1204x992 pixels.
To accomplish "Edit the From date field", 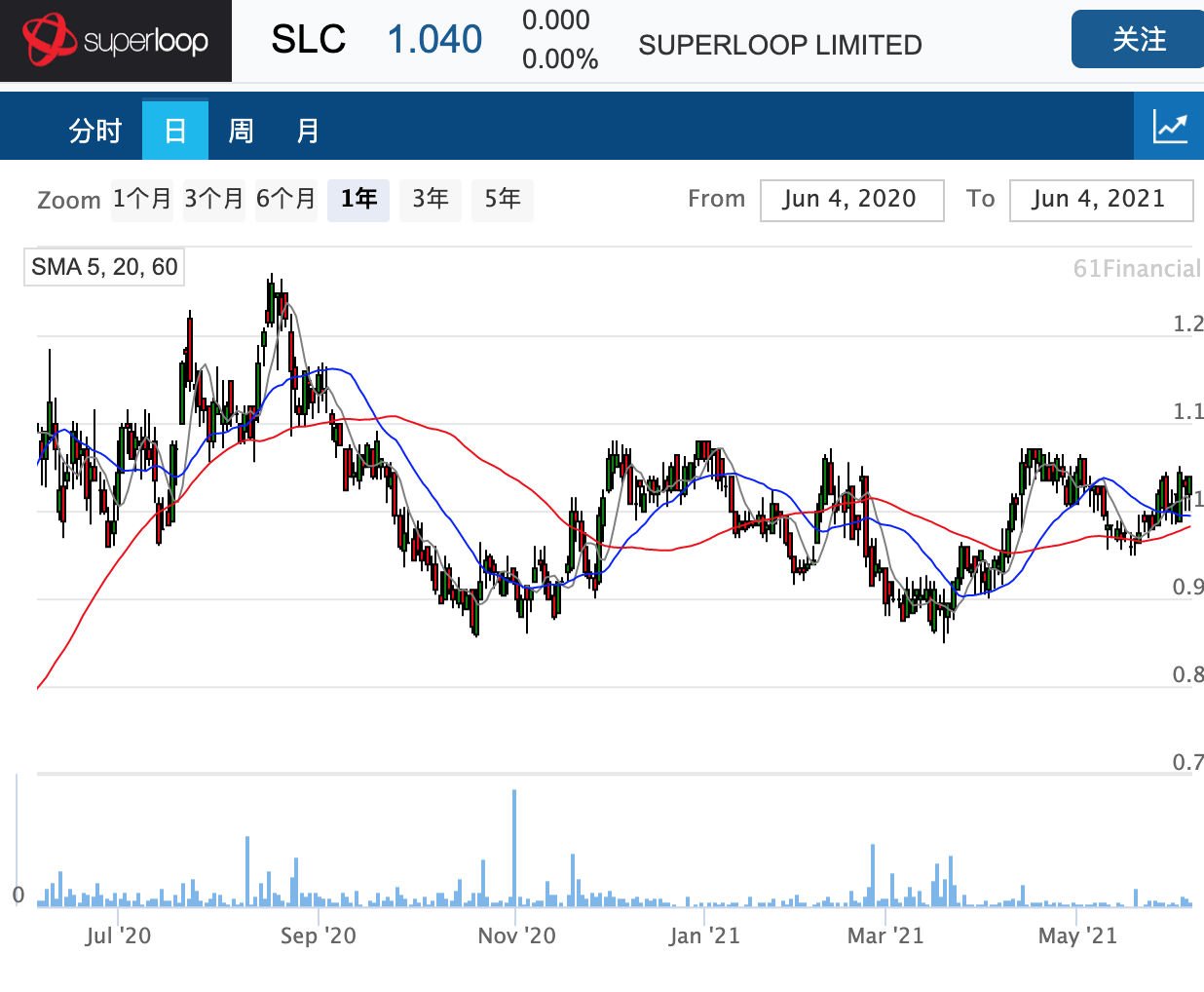I will 851,200.
